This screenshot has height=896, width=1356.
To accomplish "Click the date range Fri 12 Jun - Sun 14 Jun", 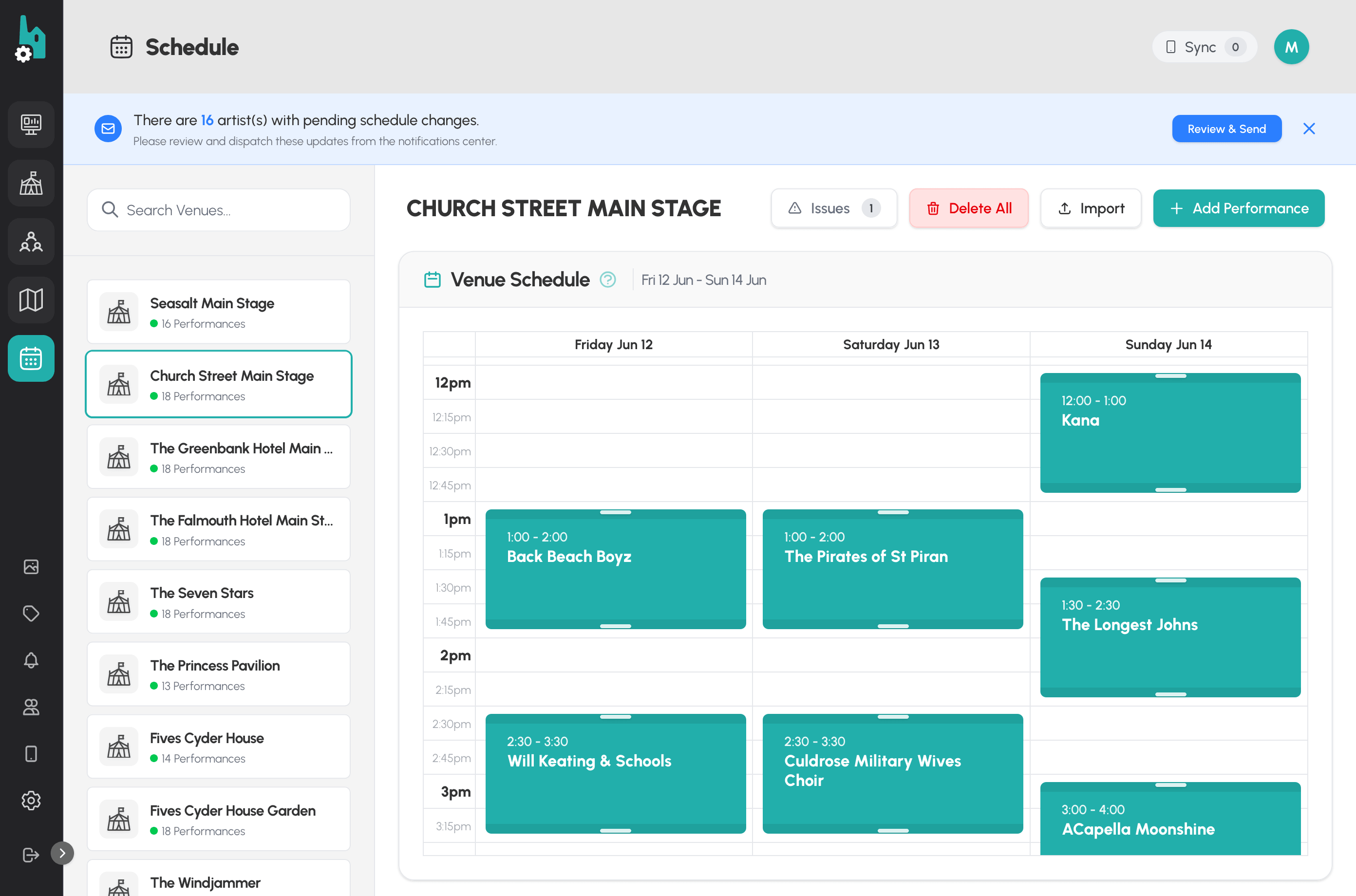I will [x=703, y=280].
